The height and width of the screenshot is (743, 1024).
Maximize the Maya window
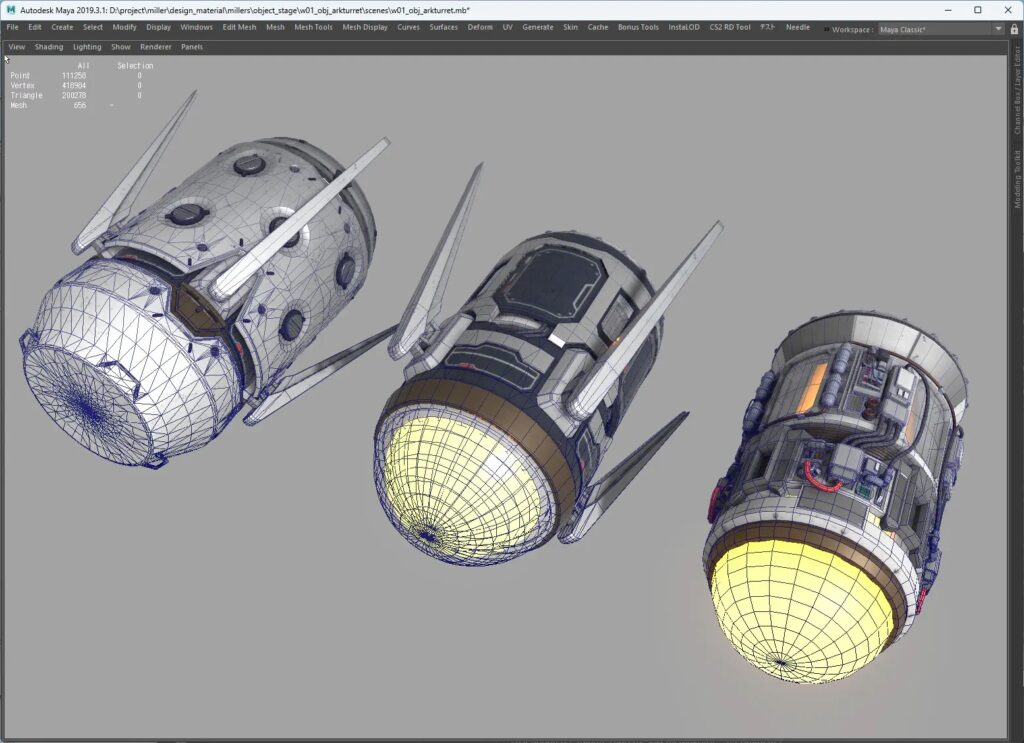click(977, 9)
